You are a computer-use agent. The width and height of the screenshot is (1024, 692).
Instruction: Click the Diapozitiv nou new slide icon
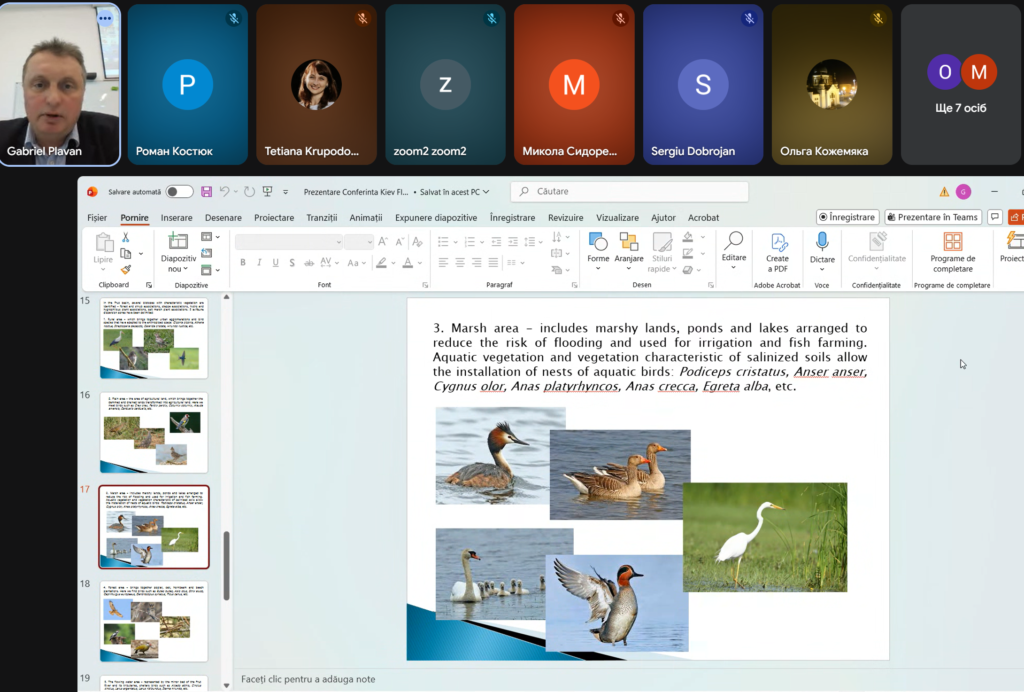click(x=178, y=241)
